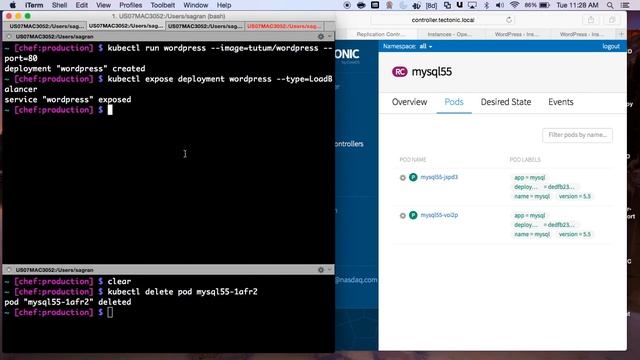Click the clock showing Tue 11:28 AM
The height and width of the screenshot is (360, 640).
tap(578, 5)
